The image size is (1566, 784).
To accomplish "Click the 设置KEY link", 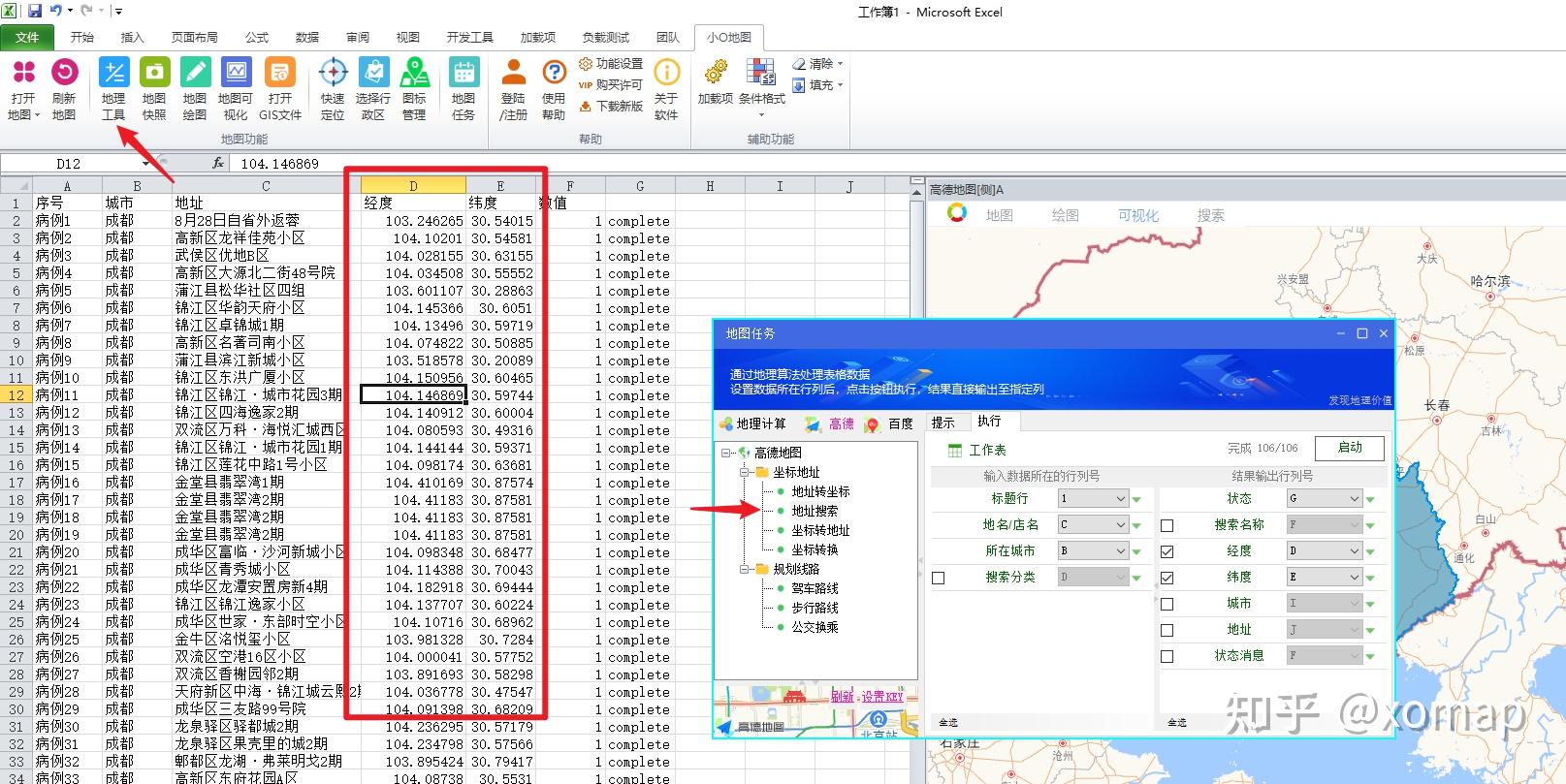I will tap(882, 697).
